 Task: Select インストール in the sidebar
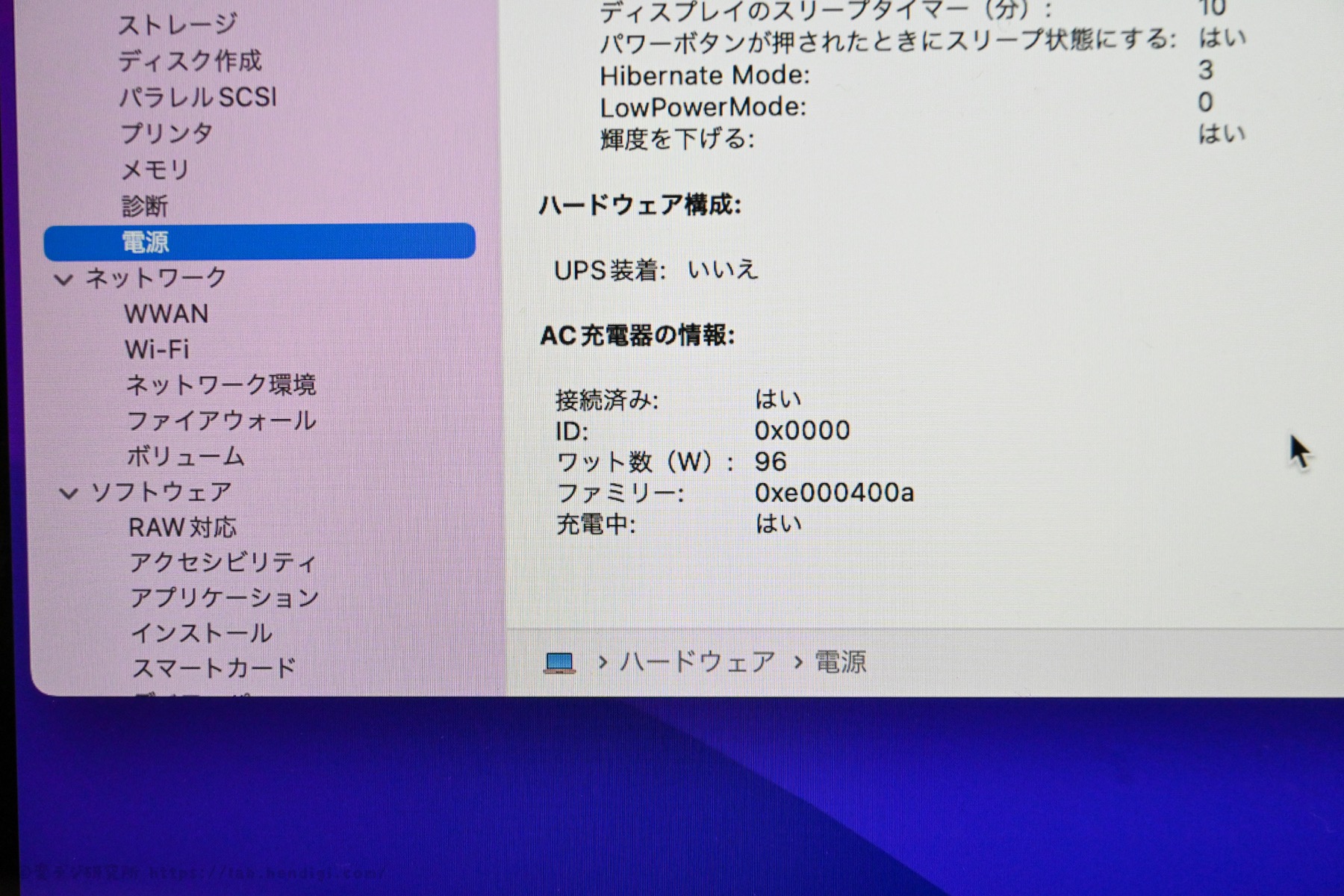202,634
